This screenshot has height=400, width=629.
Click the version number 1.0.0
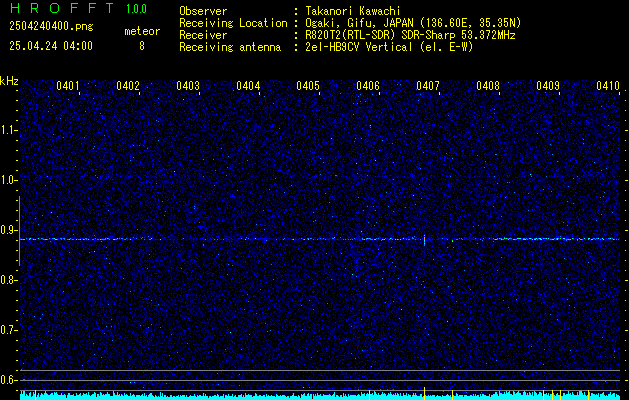click(136, 9)
